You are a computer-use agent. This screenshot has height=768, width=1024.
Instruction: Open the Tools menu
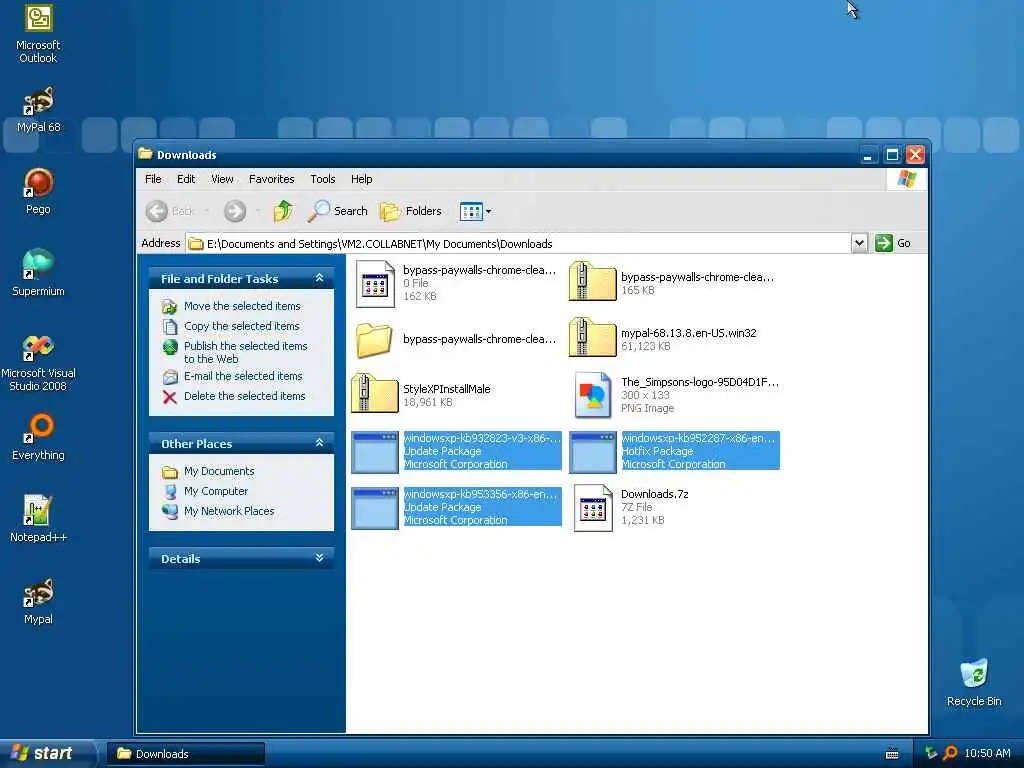click(x=323, y=179)
